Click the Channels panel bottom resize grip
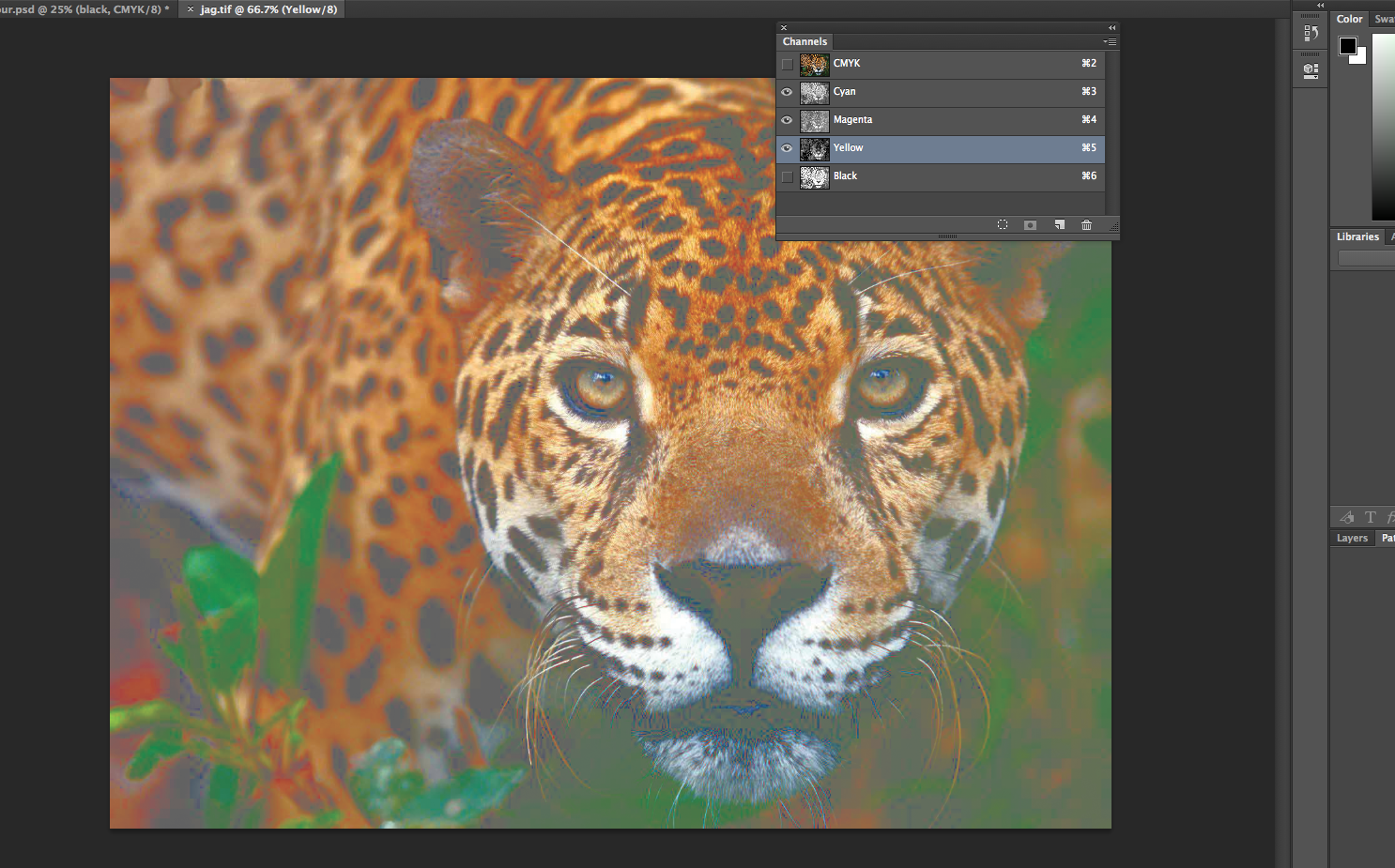Screen dimensions: 1395x868 point(947,236)
